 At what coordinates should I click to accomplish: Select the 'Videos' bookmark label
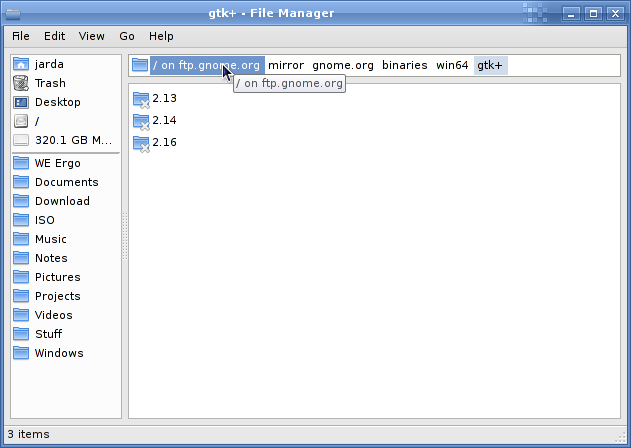[54, 315]
